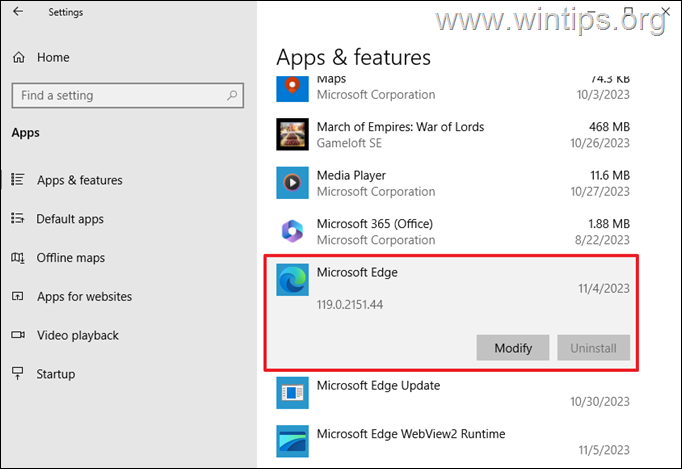This screenshot has height=469, width=682.
Task: Click the 10/27/2023 install date
Action: coord(600,191)
